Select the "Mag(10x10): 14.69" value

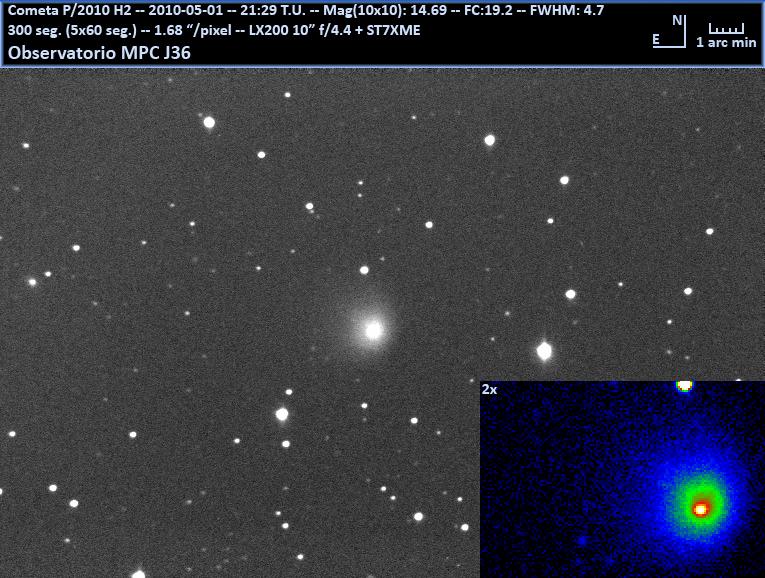pos(385,10)
